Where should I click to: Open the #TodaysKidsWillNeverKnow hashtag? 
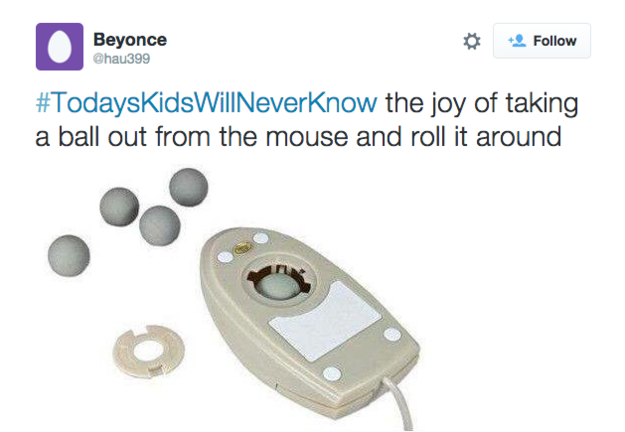(208, 103)
